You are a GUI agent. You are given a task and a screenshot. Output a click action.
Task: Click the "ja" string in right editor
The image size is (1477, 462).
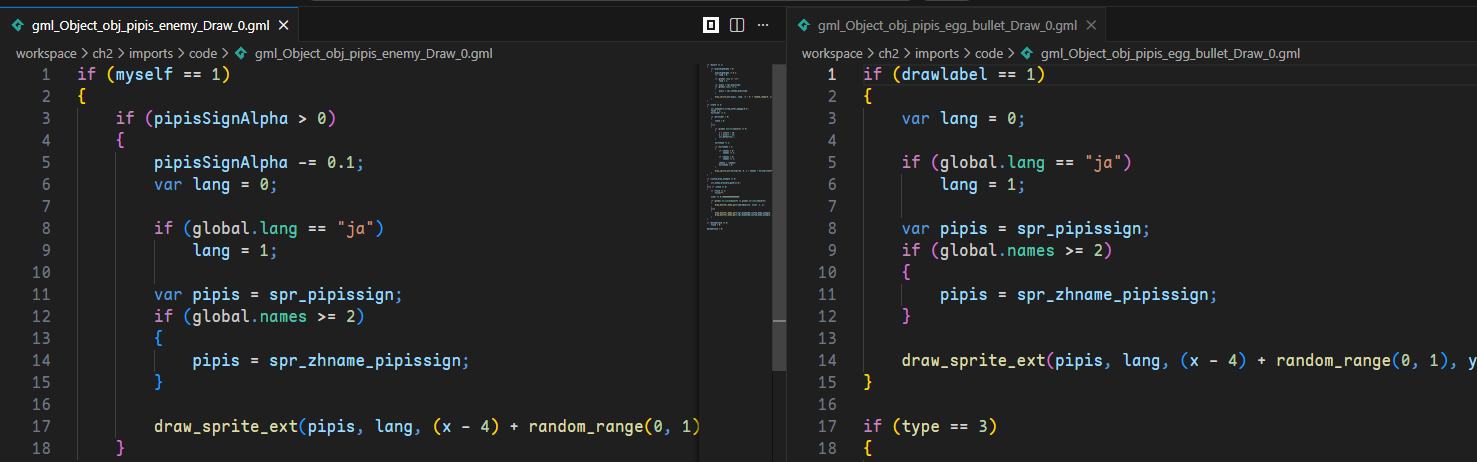click(1102, 163)
